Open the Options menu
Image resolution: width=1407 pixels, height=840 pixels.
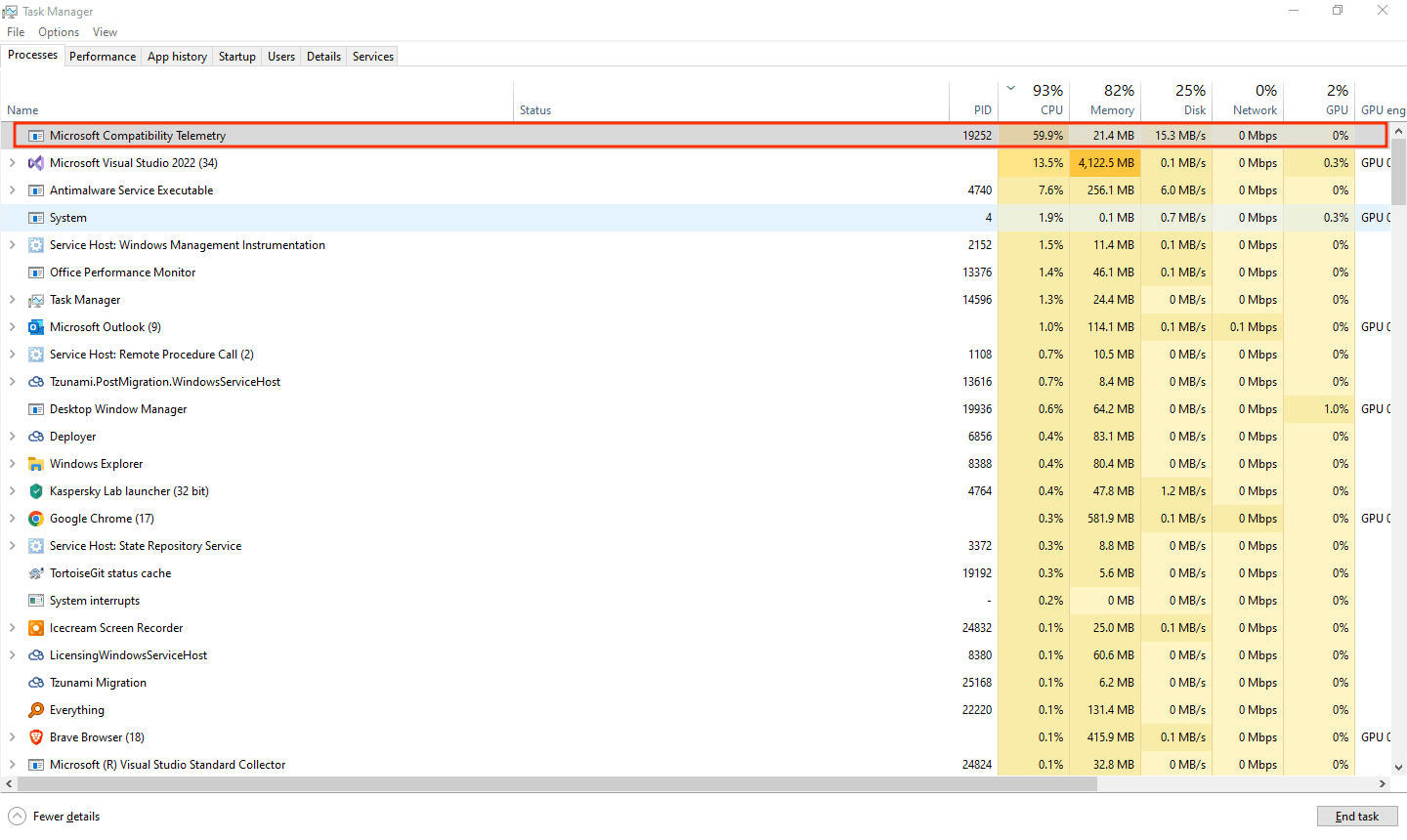[x=59, y=32]
